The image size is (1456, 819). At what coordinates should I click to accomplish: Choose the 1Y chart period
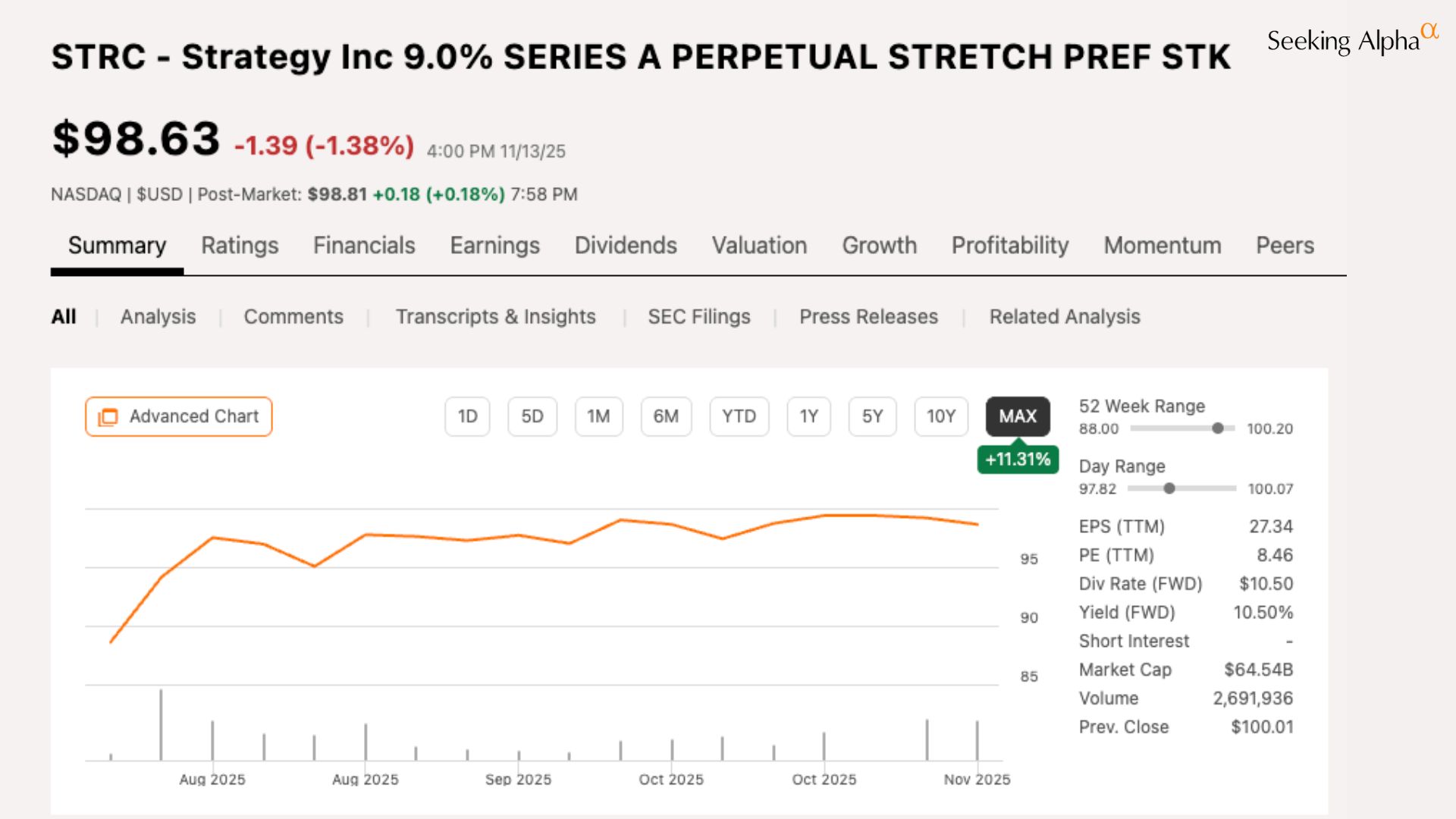808,416
